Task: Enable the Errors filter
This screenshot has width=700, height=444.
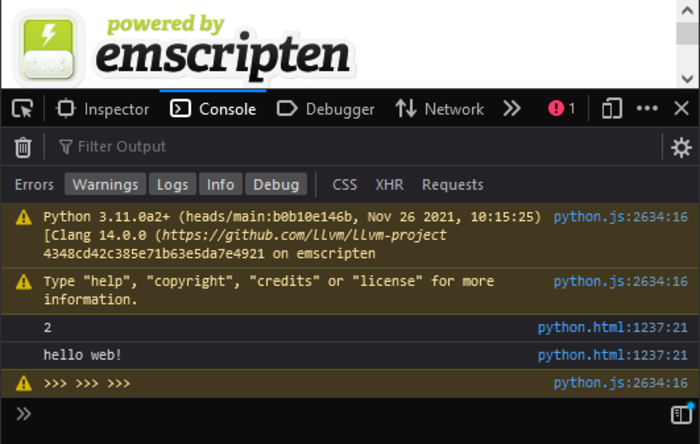Action: (x=34, y=184)
